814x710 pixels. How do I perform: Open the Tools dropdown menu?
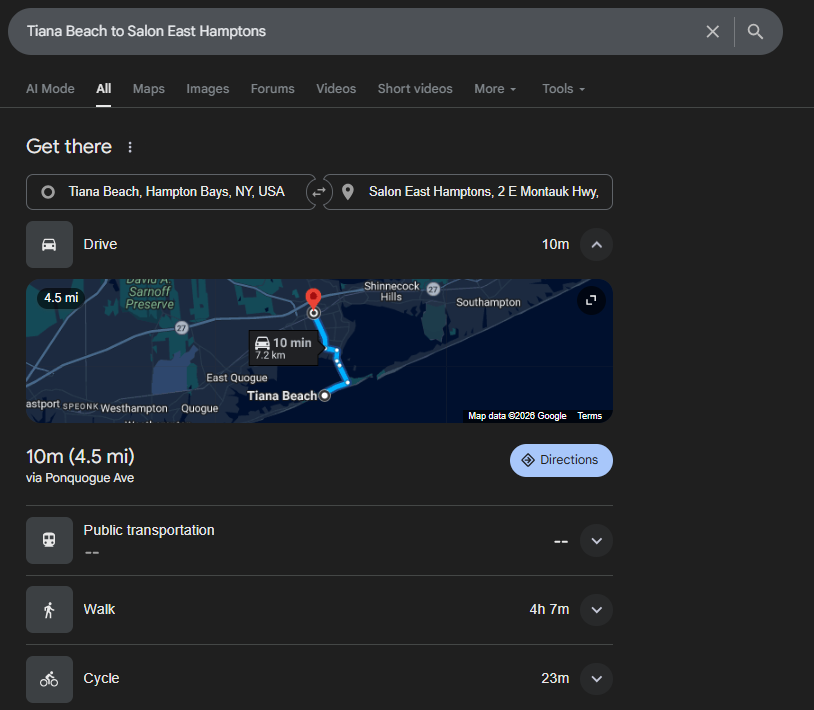[x=563, y=89]
